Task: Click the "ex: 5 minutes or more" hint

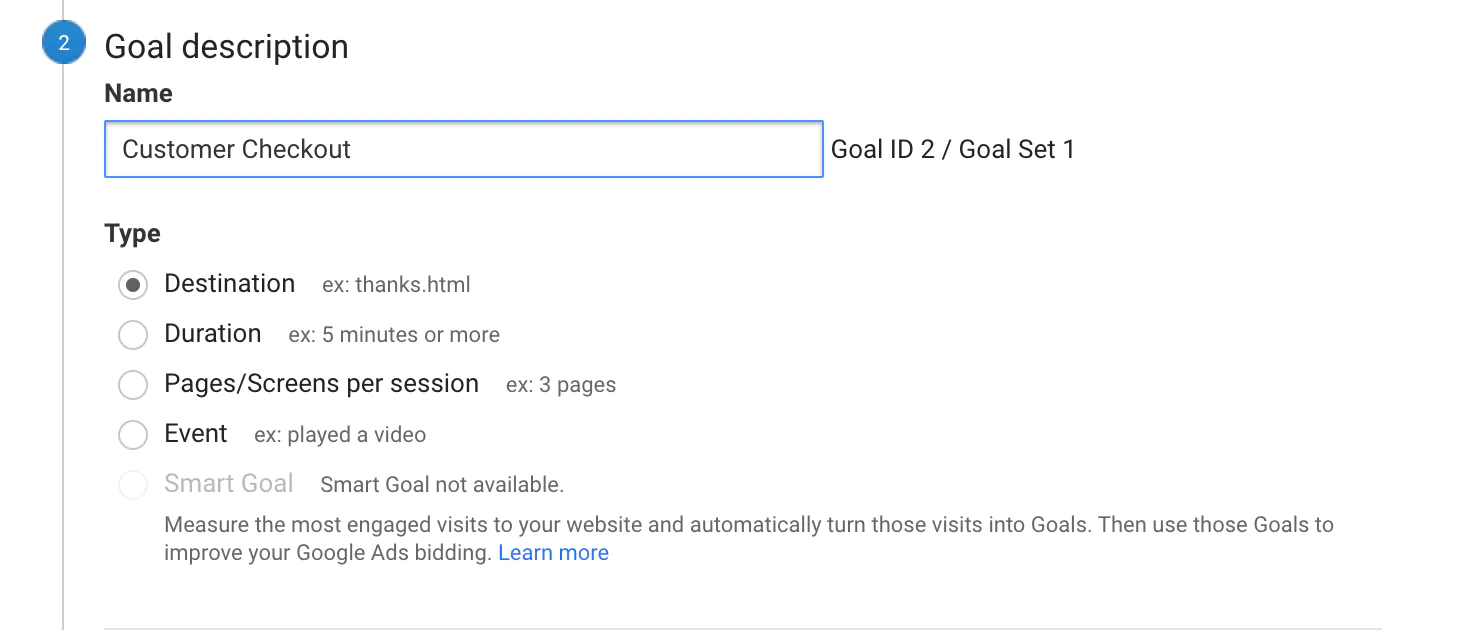Action: coord(394,335)
